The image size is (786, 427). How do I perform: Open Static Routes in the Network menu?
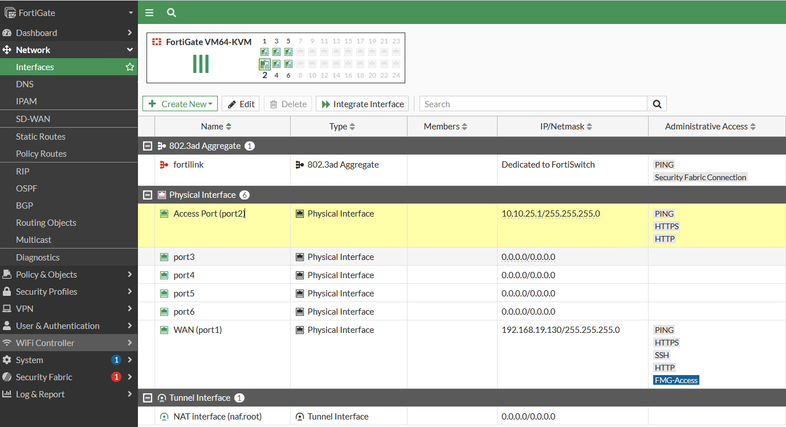click(41, 136)
